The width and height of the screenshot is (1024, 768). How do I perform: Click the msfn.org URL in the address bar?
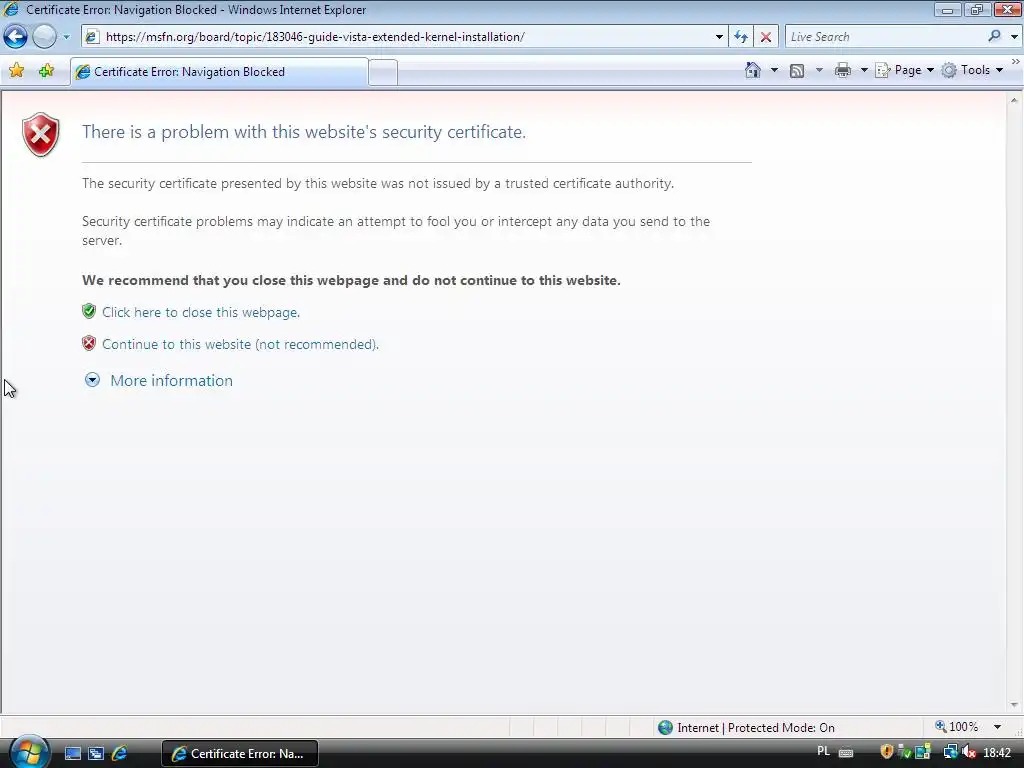(315, 37)
